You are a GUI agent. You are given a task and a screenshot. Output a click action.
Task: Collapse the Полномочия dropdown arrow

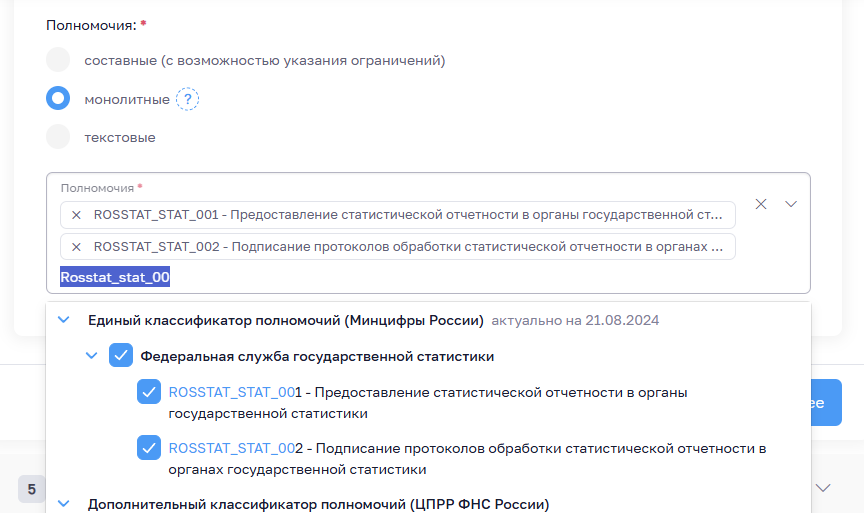791,204
